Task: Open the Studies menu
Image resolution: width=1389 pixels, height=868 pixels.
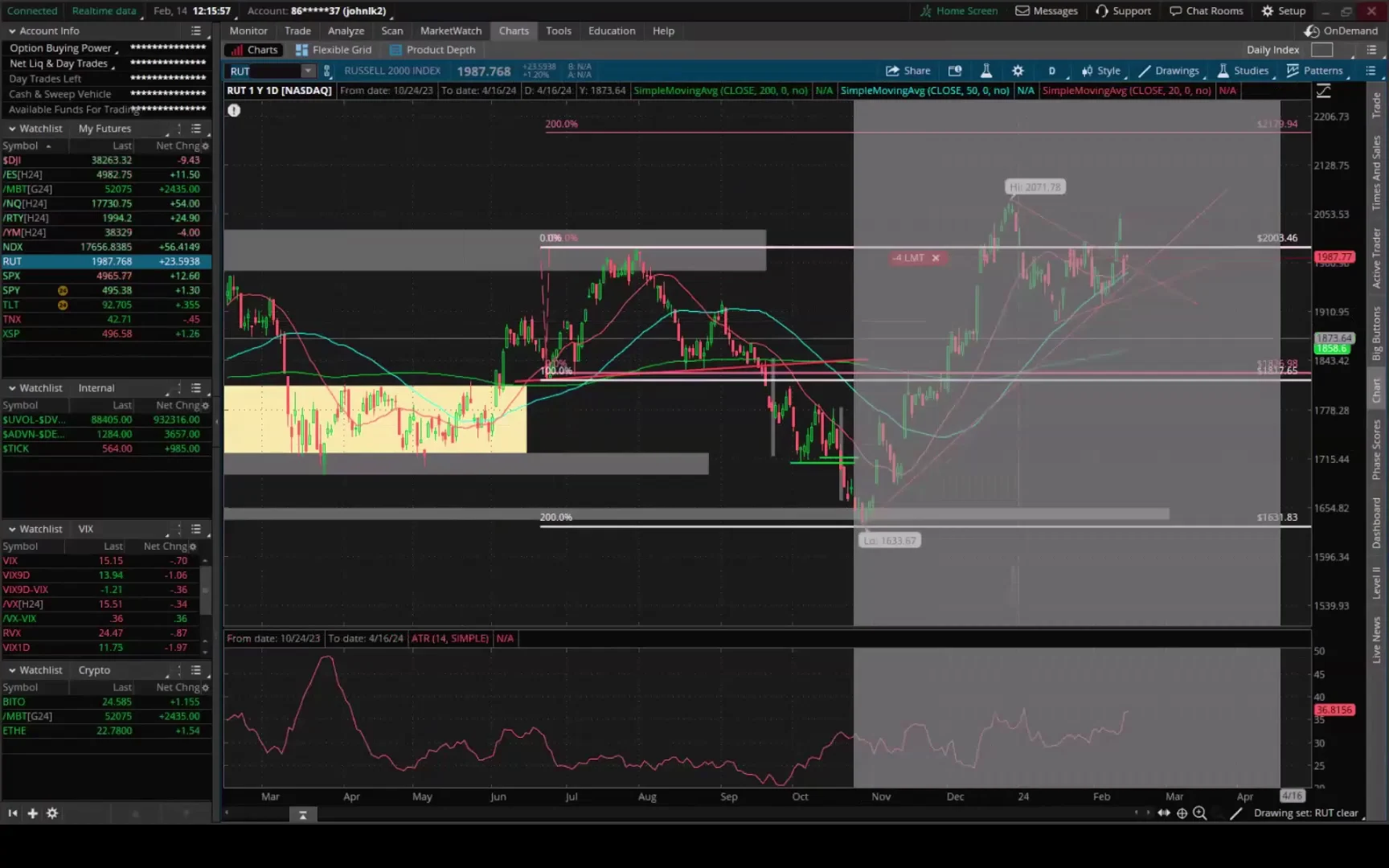Action: click(x=1244, y=71)
